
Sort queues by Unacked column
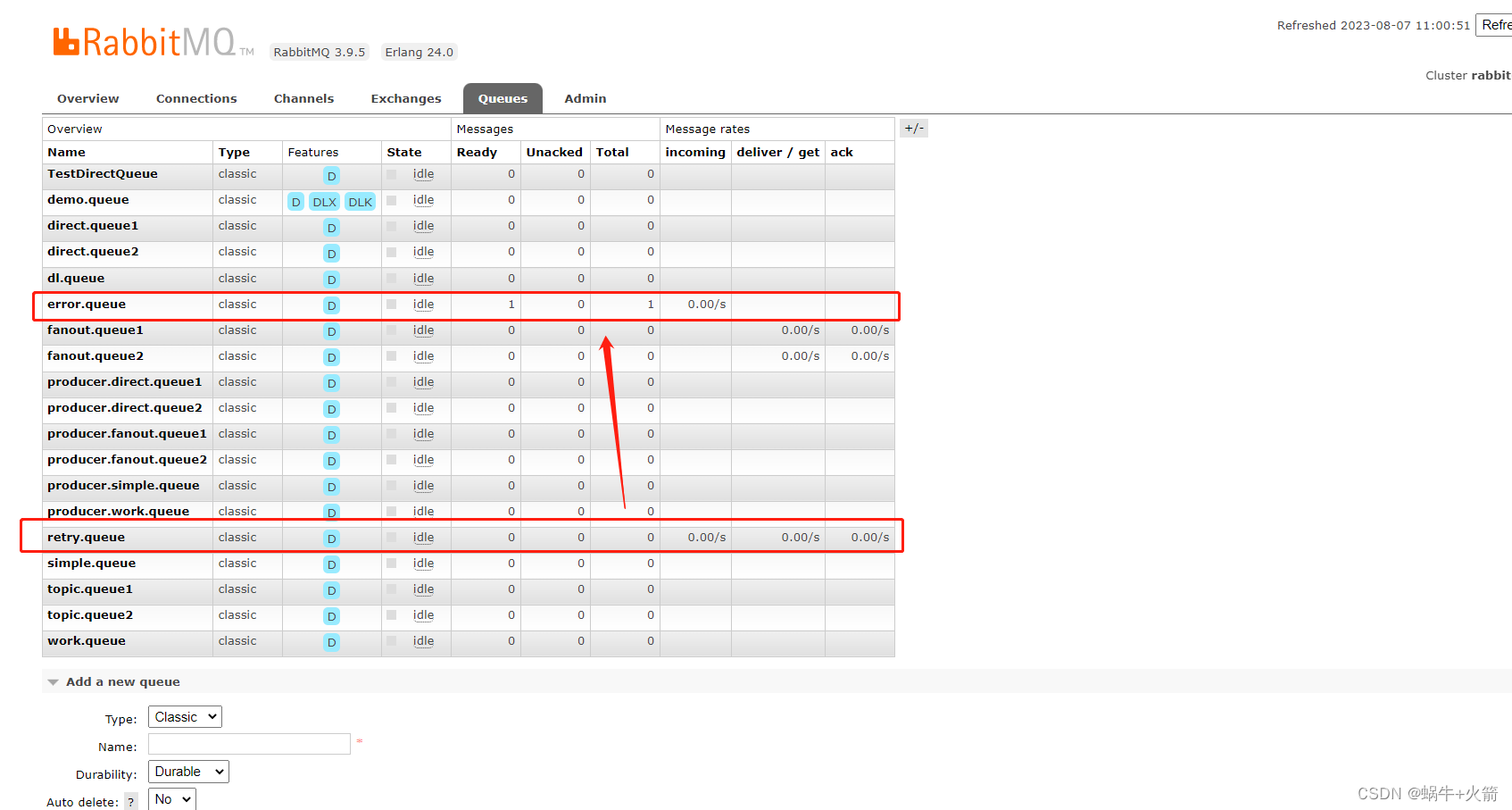click(554, 153)
